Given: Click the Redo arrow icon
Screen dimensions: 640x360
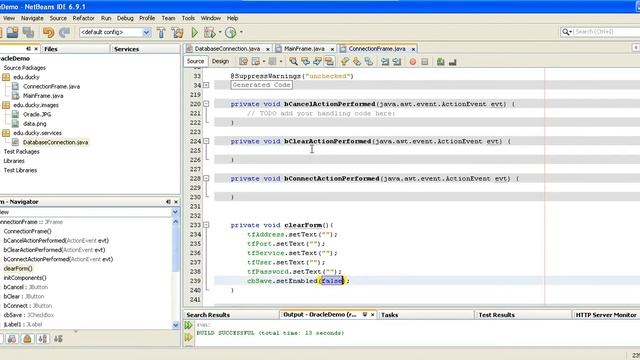Looking at the screenshot, I should click(64, 32).
